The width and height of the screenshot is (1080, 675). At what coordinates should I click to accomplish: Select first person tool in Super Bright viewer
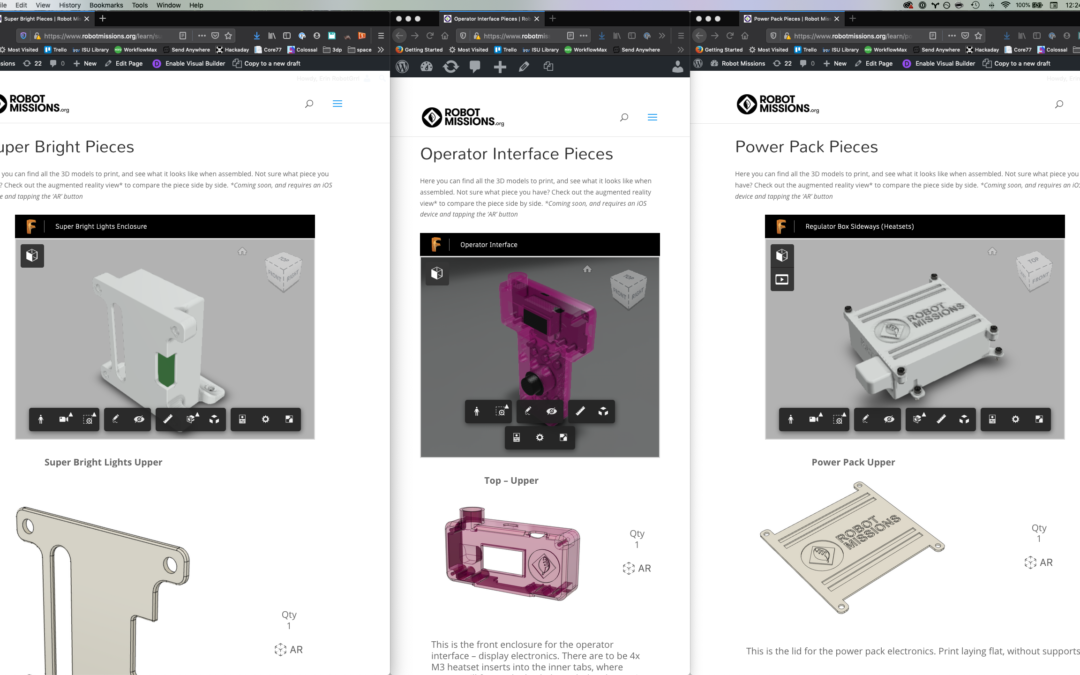pyautogui.click(x=41, y=419)
